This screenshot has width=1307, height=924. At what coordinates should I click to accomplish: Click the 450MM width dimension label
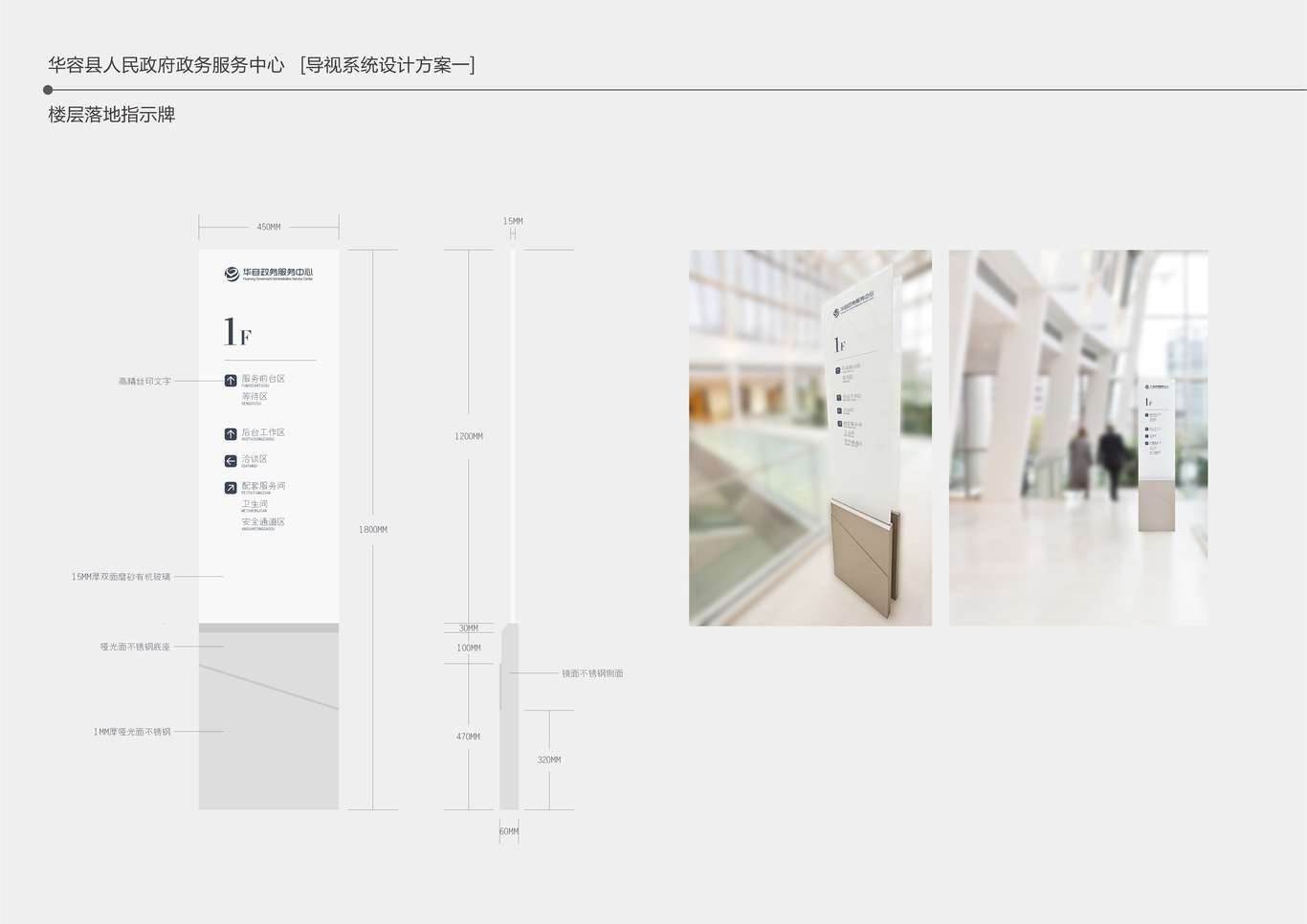pos(269,228)
